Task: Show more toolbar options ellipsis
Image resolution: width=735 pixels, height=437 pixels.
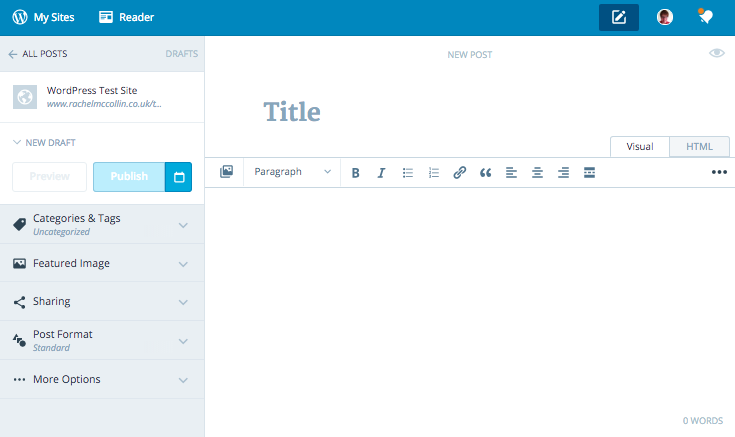Action: pyautogui.click(x=719, y=173)
